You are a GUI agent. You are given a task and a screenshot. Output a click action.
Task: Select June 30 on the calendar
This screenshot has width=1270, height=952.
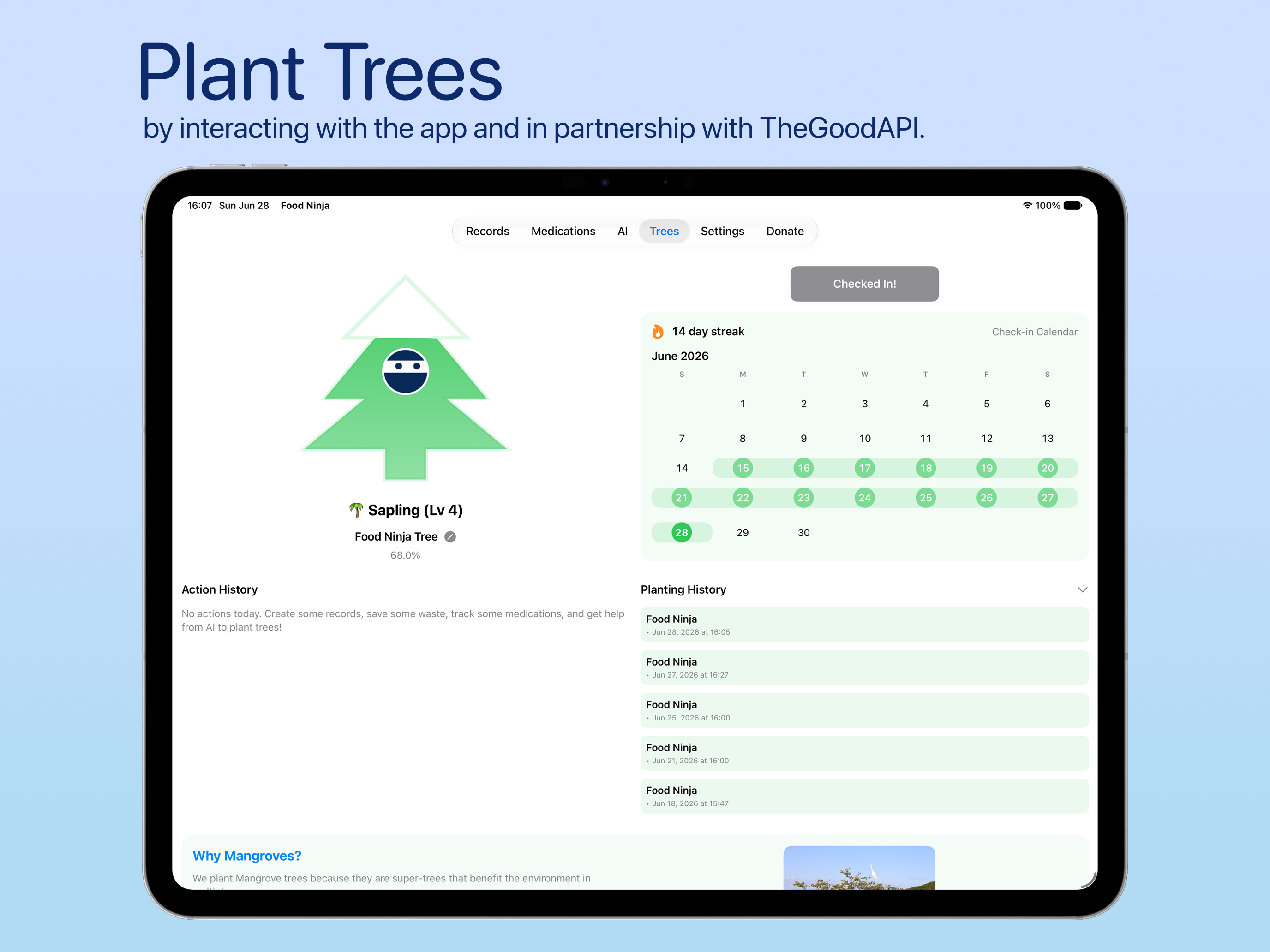click(x=804, y=533)
